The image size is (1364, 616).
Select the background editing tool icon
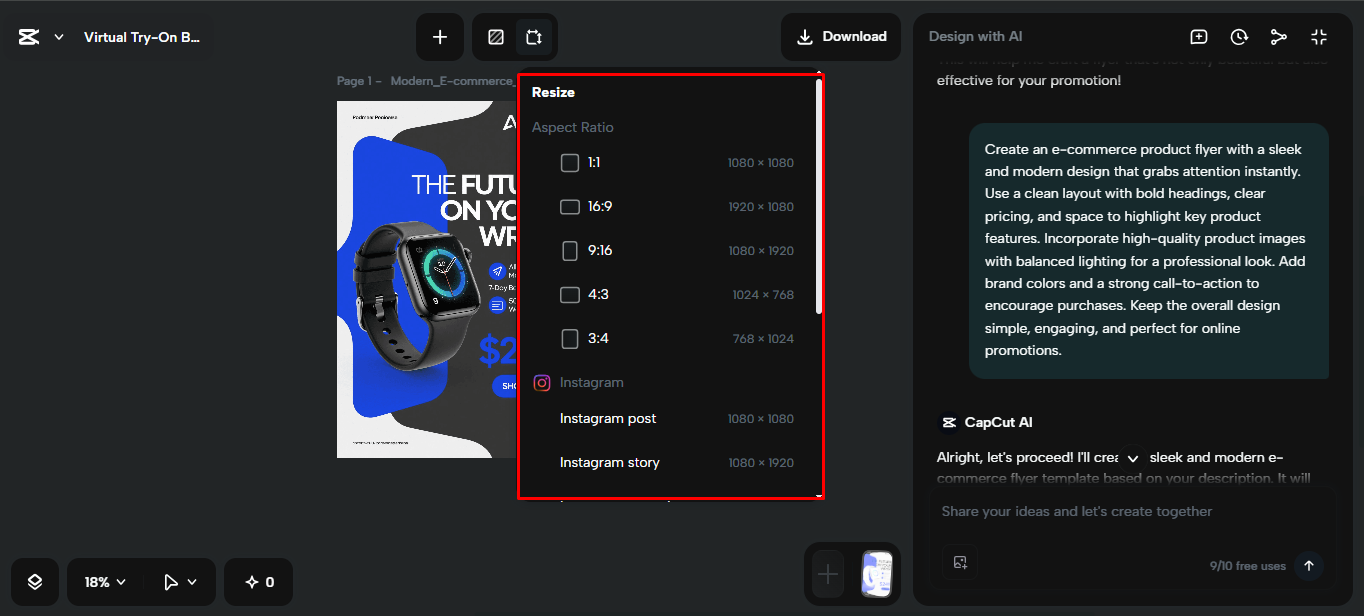495,36
